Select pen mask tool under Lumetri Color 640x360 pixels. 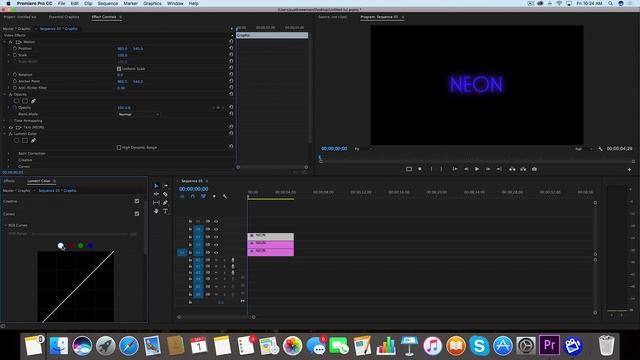point(33,140)
